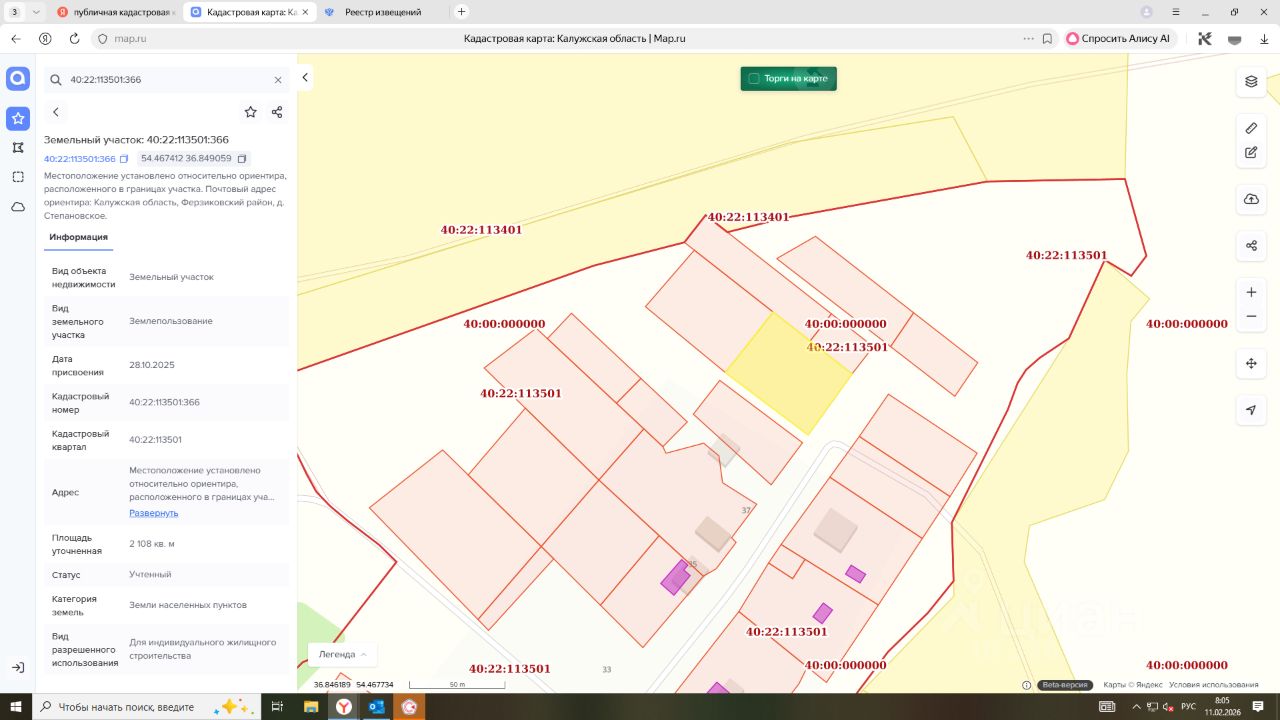Viewport: 1280px width, 720px height.
Task: Reload the current browser page
Action: pos(74,39)
